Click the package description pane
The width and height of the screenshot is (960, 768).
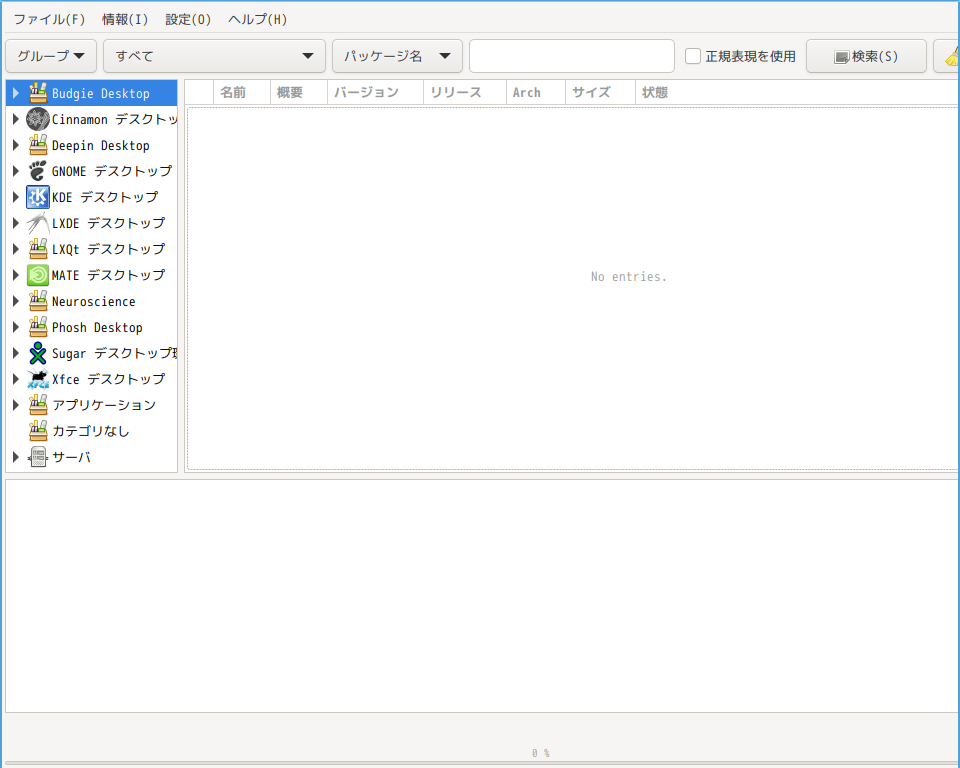click(482, 596)
